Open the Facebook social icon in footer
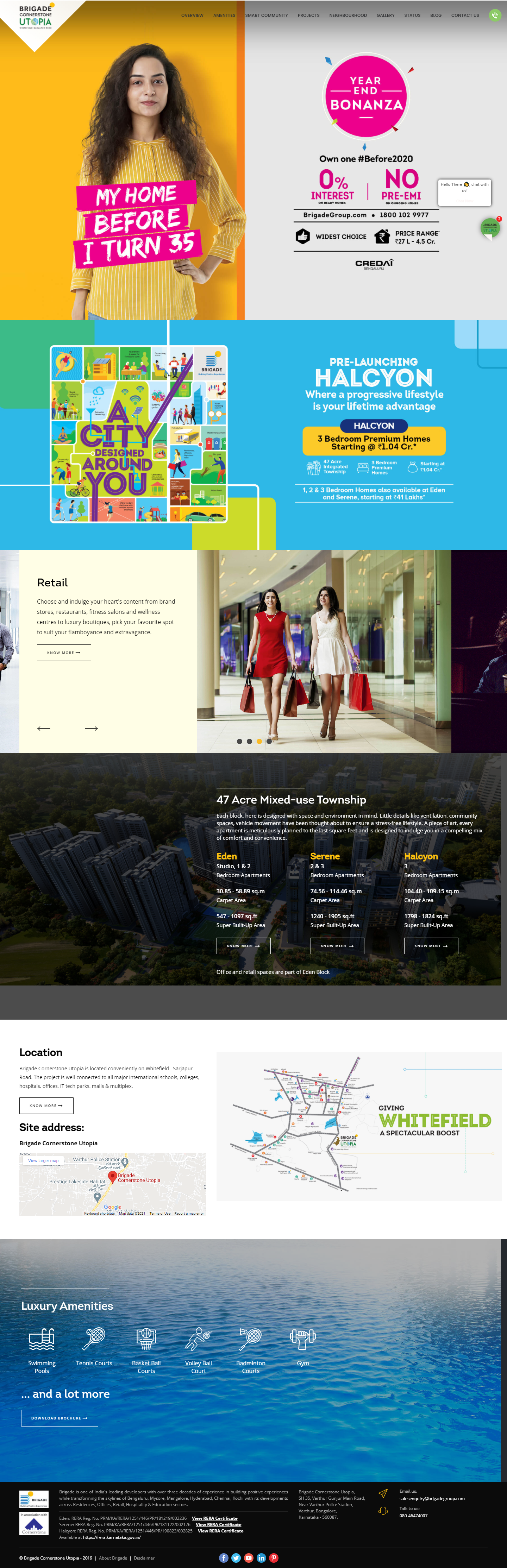 tap(223, 1558)
